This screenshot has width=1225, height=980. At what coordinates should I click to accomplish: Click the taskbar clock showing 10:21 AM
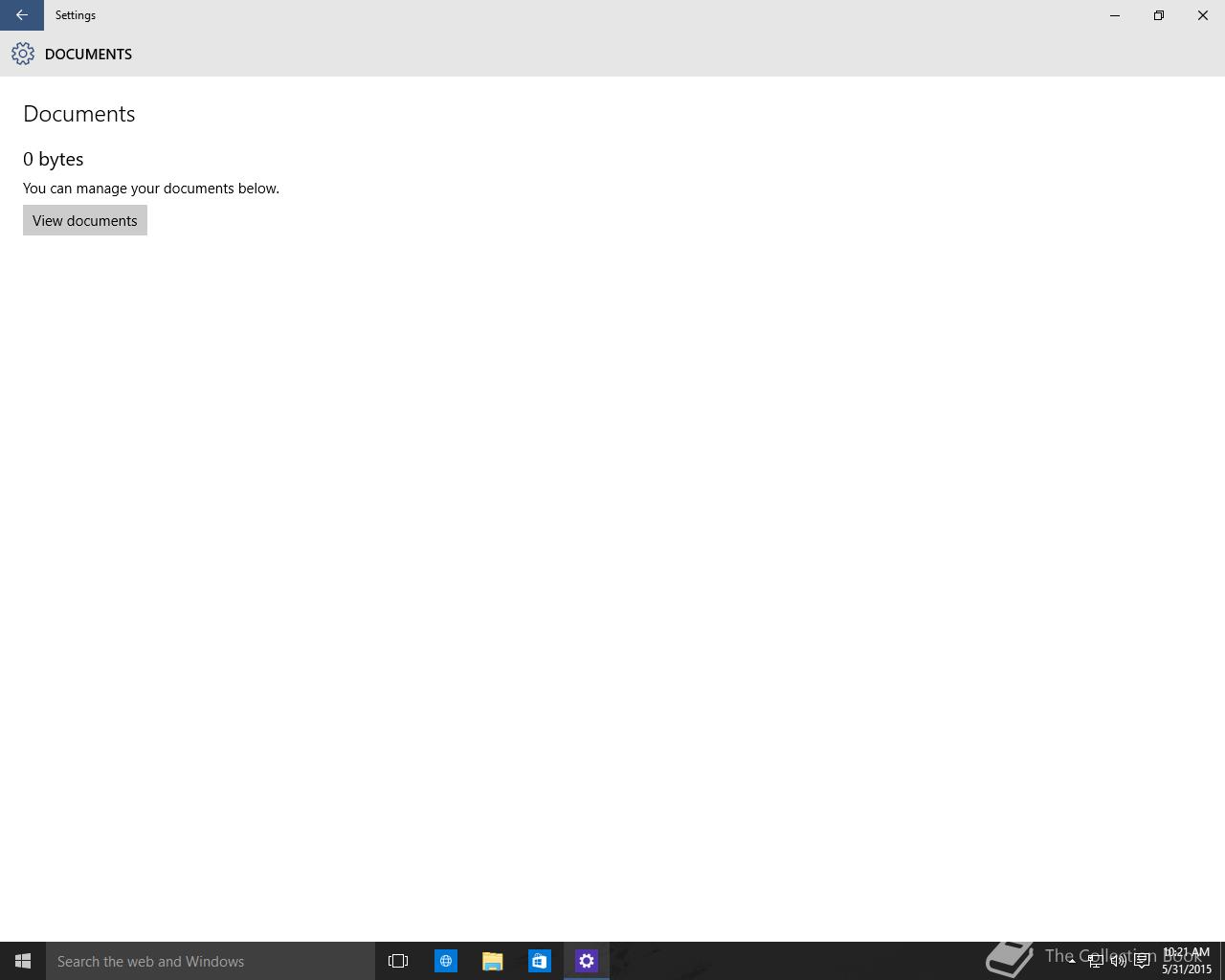(x=1187, y=961)
